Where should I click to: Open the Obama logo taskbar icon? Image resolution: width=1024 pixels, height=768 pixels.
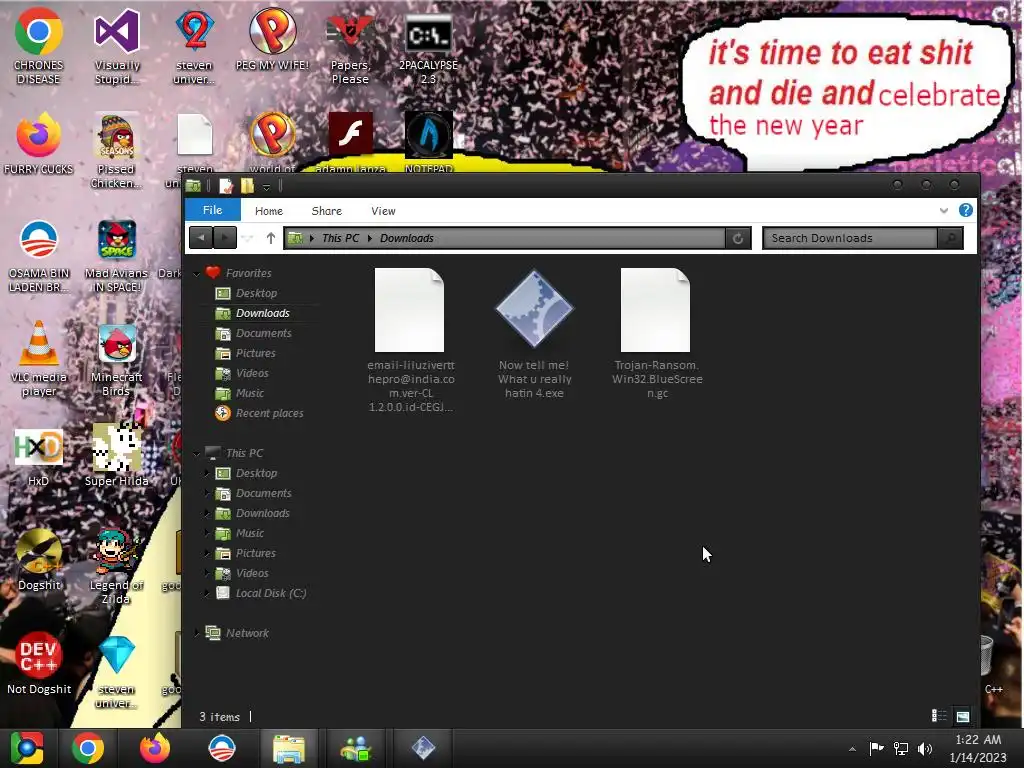(222, 748)
